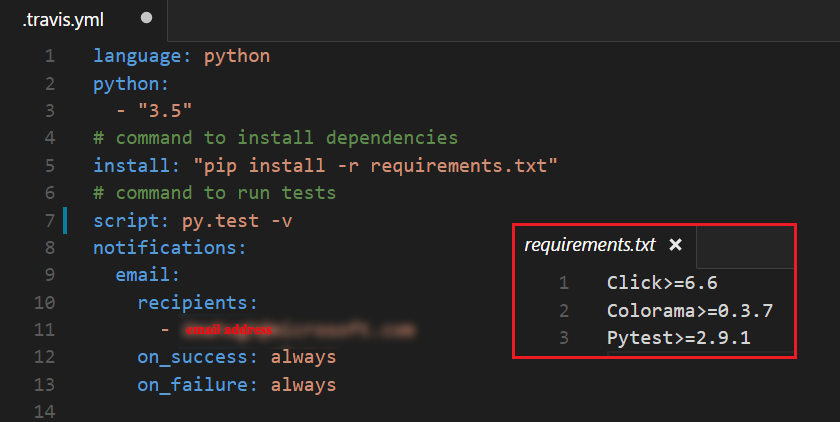Click the unsaved dot on .travis.yml tab
This screenshot has width=840, height=422.
147,18
